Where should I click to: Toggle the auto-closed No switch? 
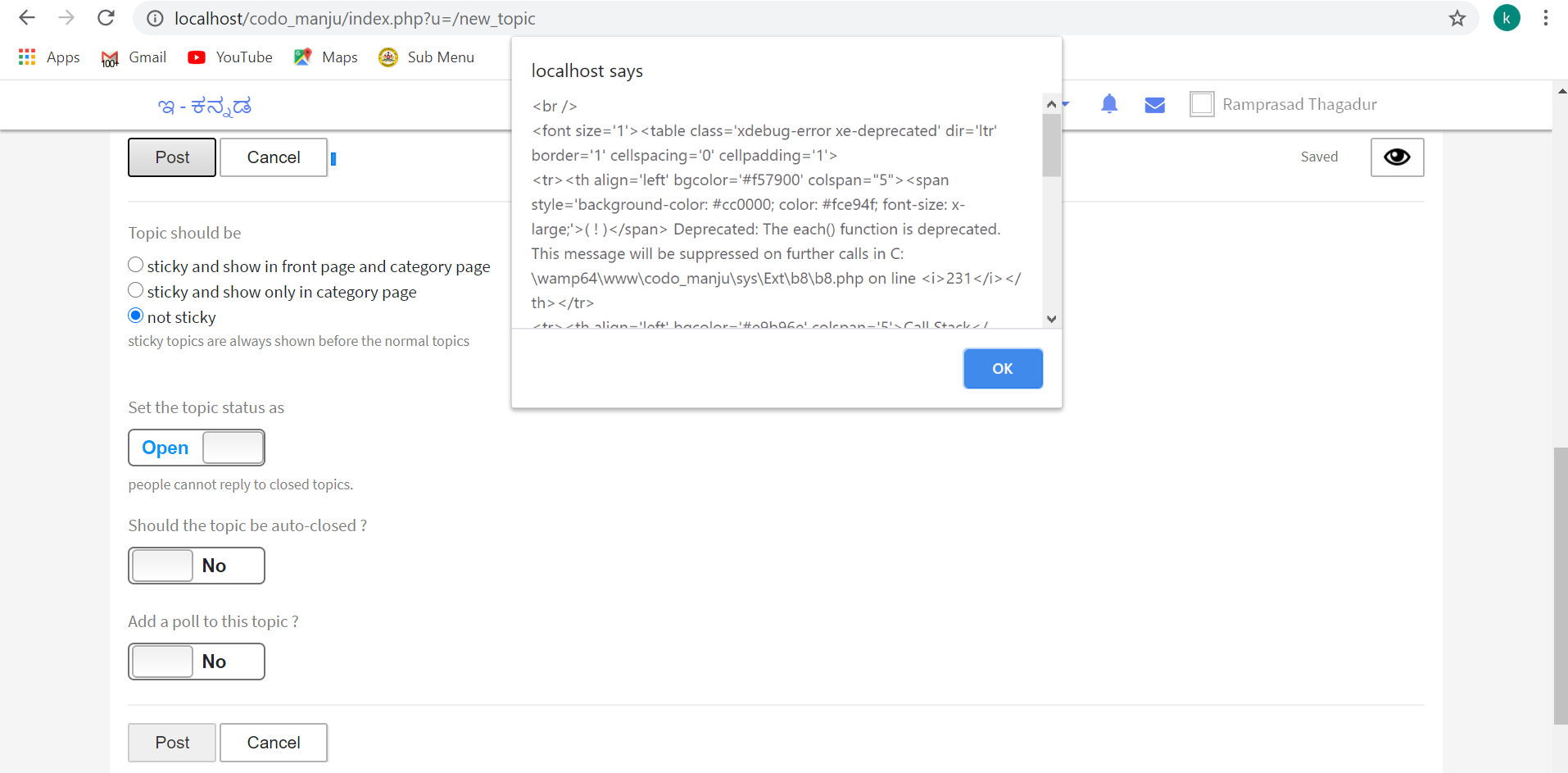197,566
